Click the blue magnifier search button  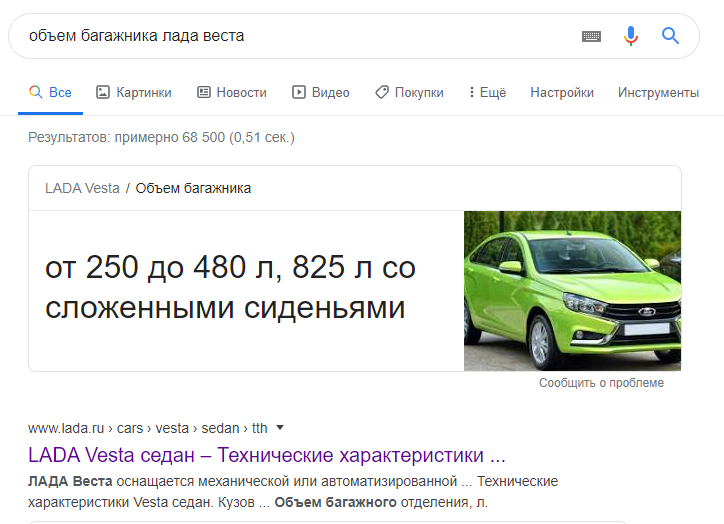click(670, 36)
